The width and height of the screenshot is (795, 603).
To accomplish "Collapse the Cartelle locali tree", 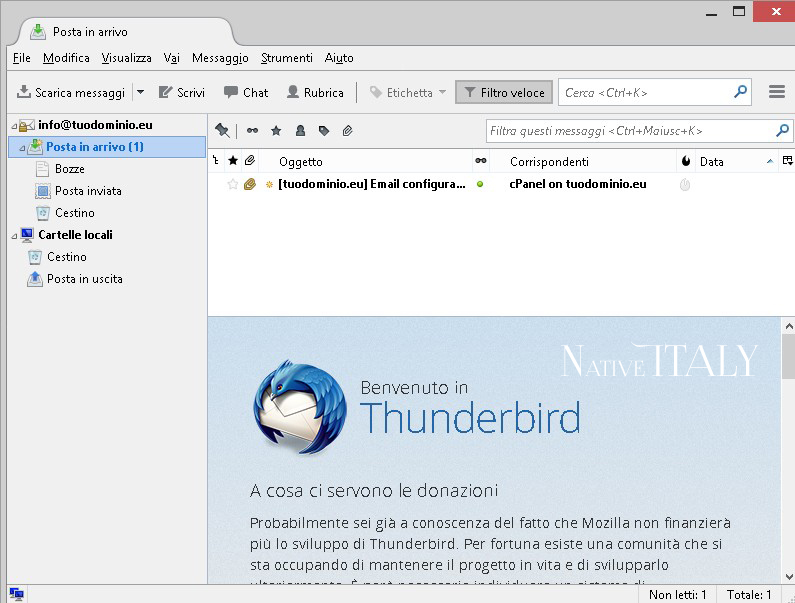I will click(14, 236).
